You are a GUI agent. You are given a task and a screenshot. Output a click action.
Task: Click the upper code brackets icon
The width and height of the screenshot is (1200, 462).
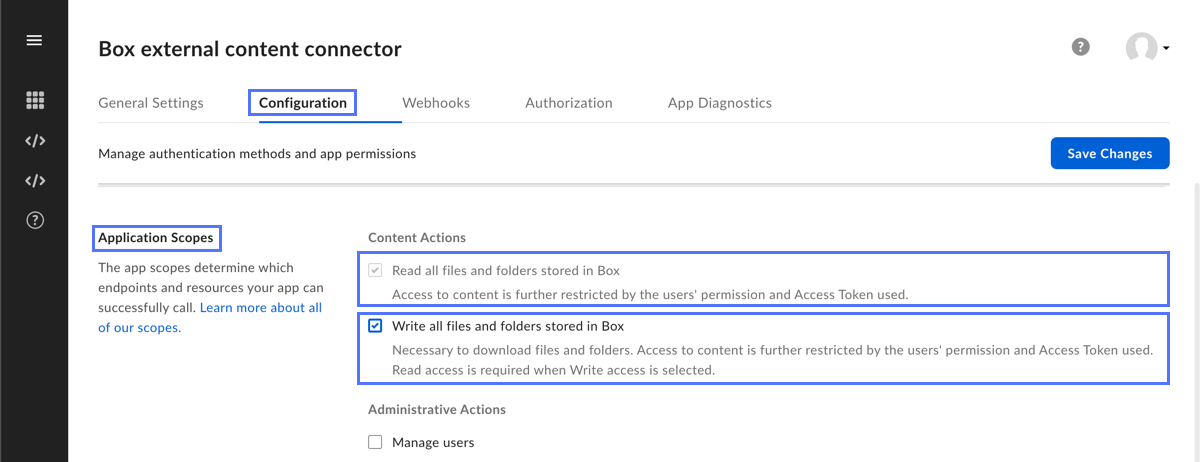(35, 141)
